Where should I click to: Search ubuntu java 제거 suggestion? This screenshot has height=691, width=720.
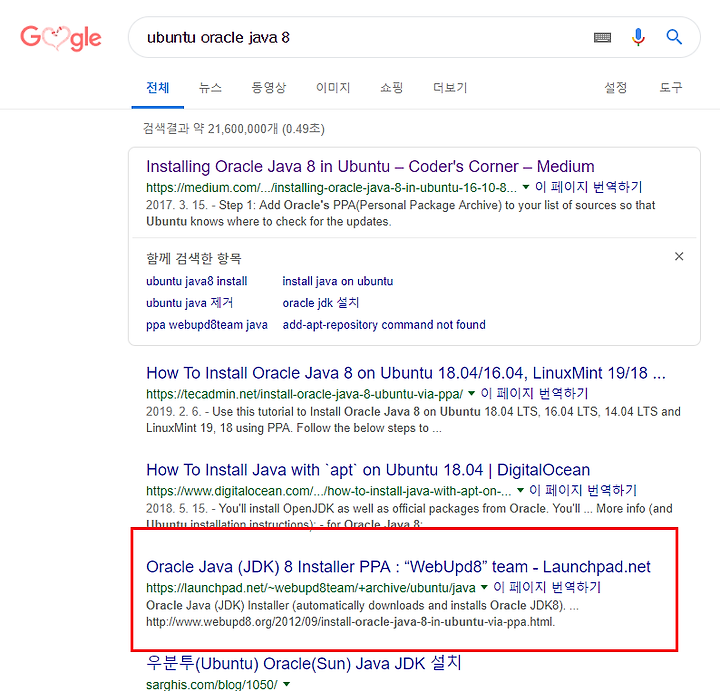189,303
